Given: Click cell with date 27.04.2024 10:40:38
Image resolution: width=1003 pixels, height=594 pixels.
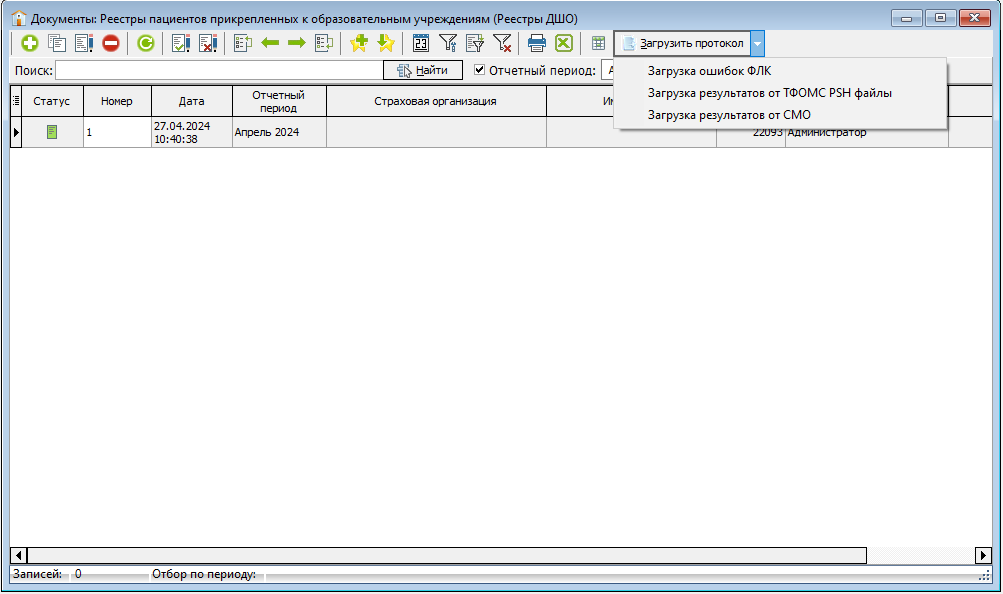Looking at the screenshot, I should [192, 132].
